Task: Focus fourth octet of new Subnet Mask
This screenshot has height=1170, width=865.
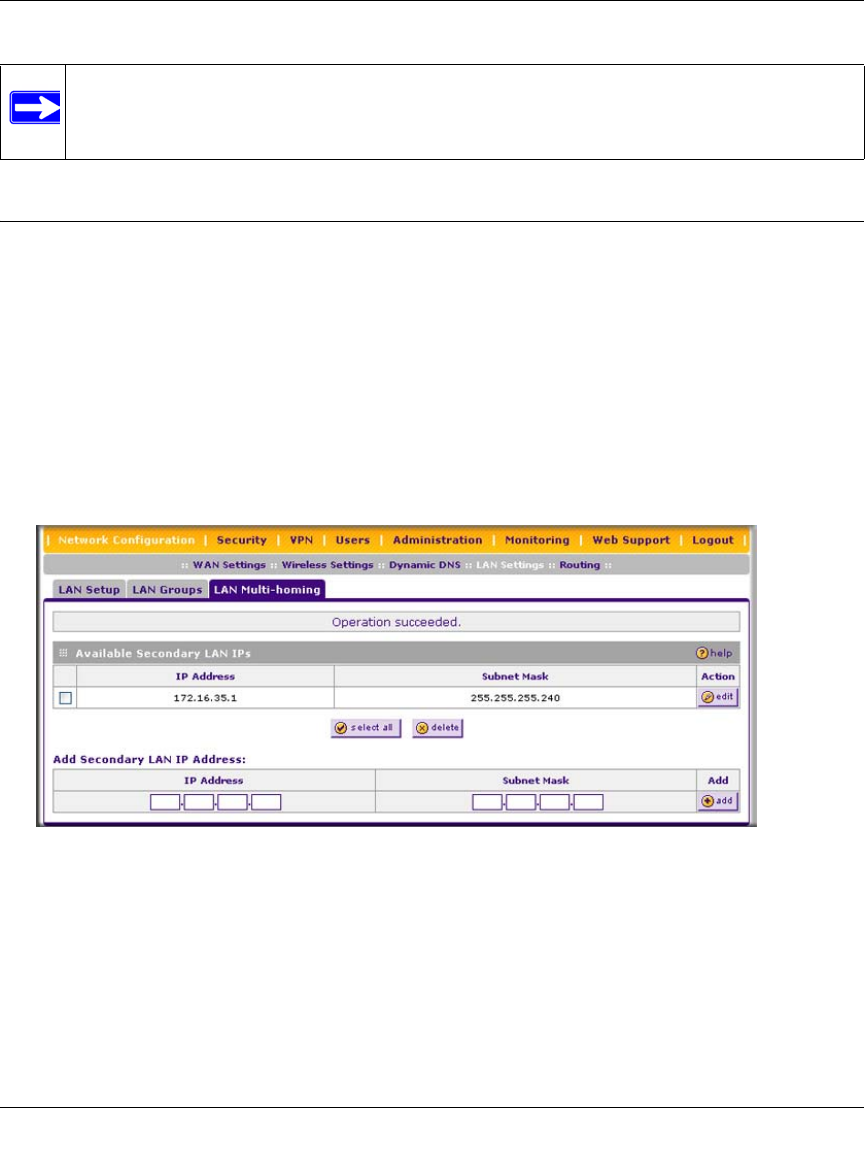Action: pos(588,802)
